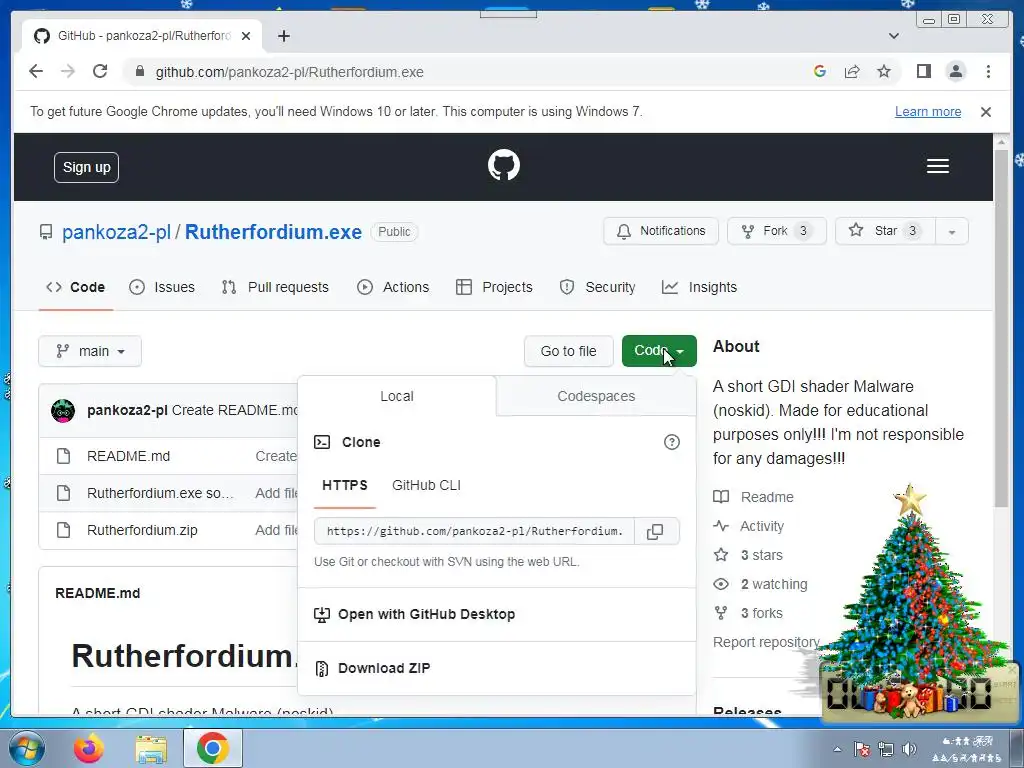
Task: Open clone help question-mark icon
Action: (x=671, y=442)
